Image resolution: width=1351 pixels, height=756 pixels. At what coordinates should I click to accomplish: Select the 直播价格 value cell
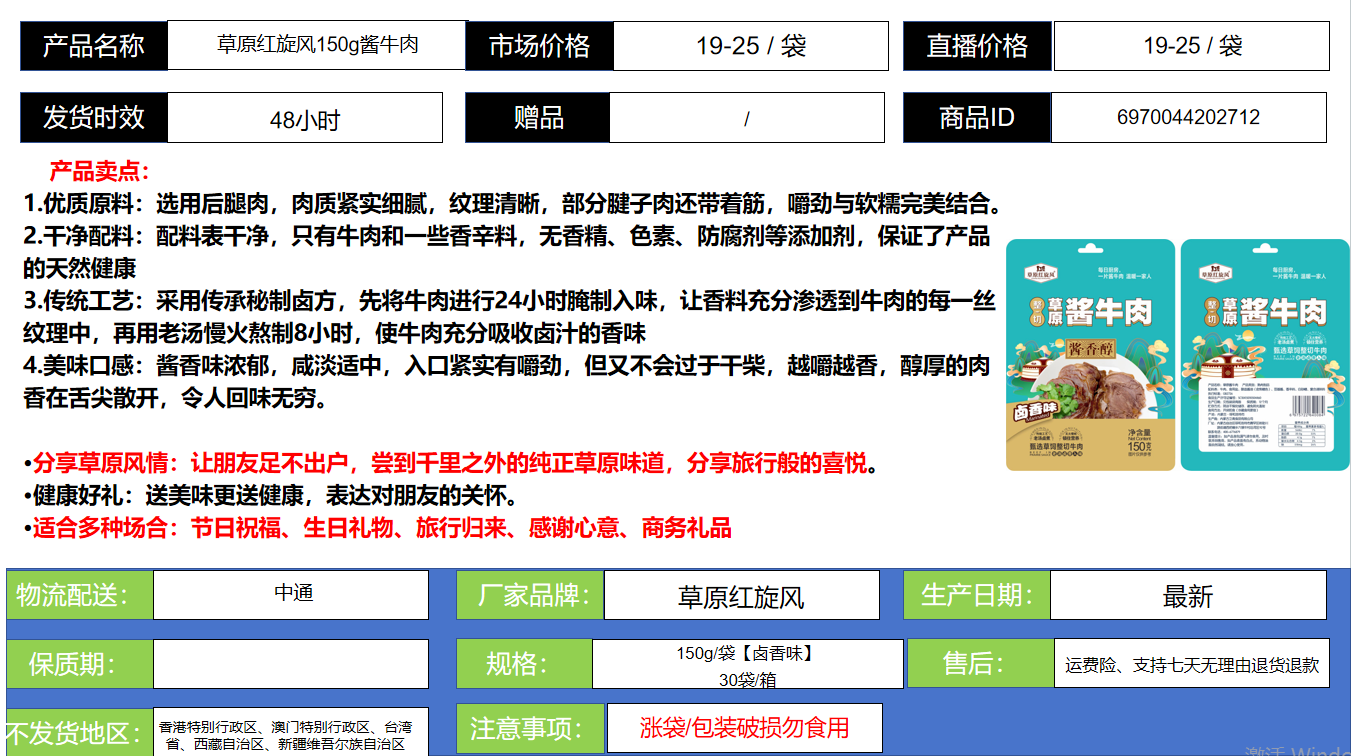coord(1191,46)
